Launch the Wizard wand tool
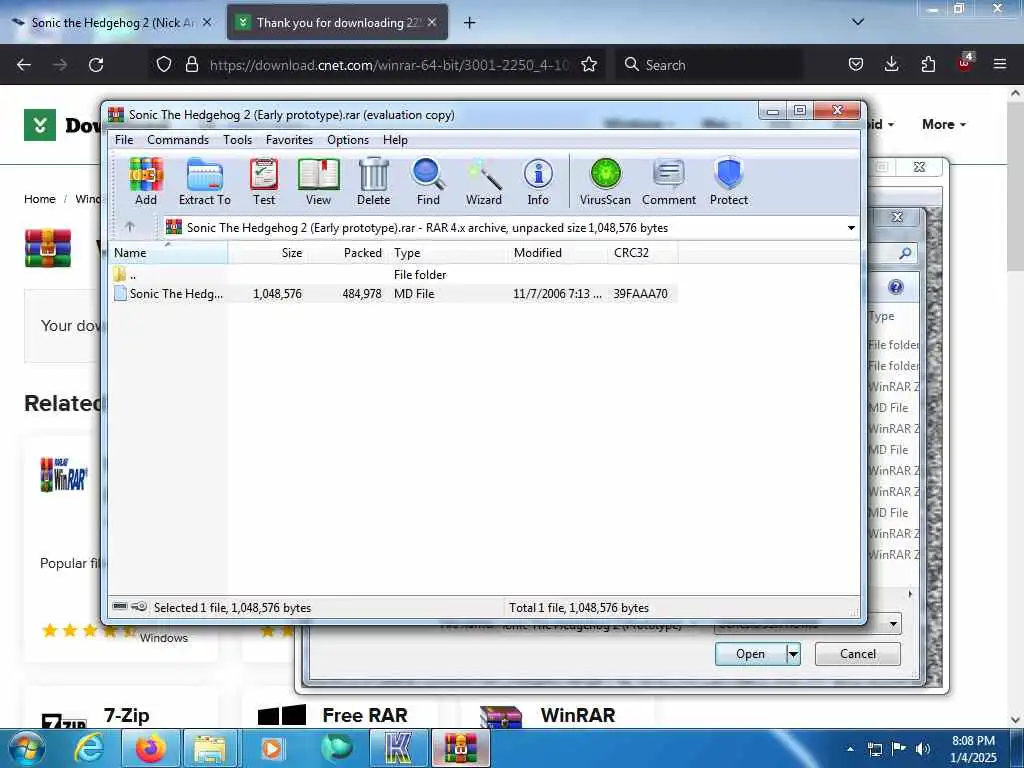Image resolution: width=1024 pixels, height=768 pixels. click(x=484, y=182)
